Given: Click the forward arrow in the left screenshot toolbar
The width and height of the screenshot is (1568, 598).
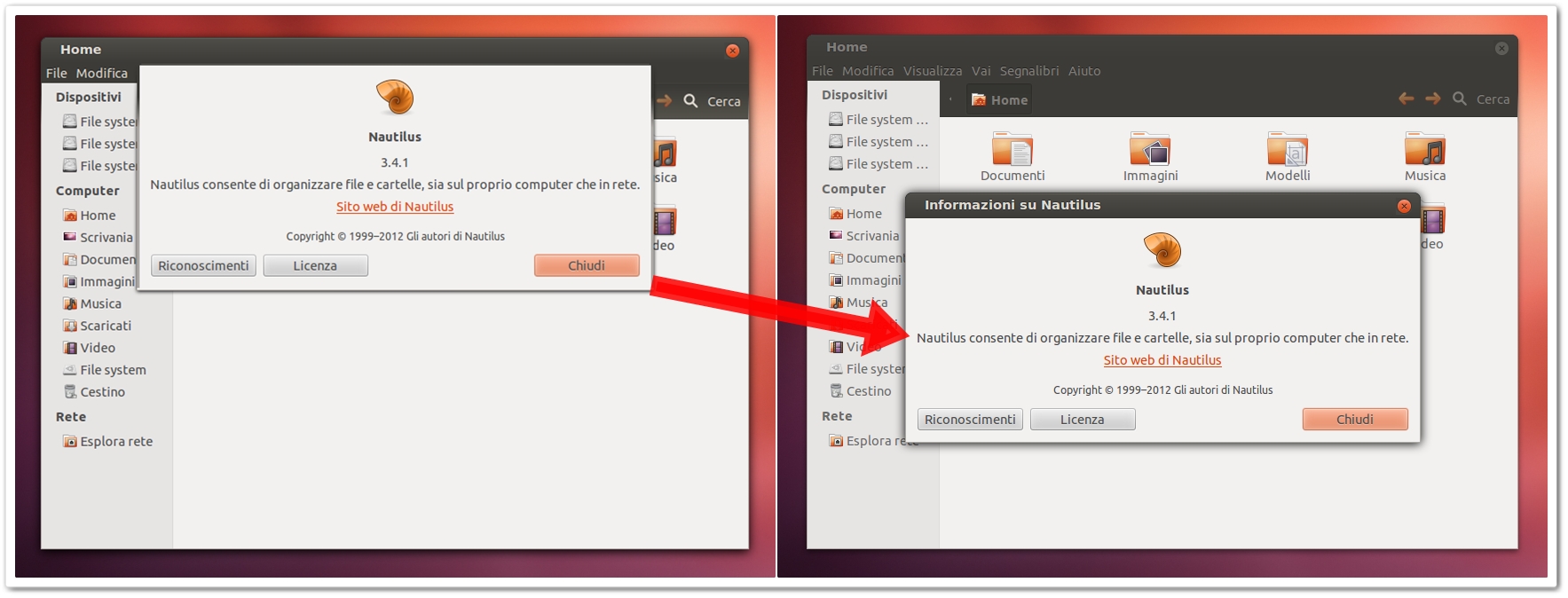Looking at the screenshot, I should [x=665, y=101].
